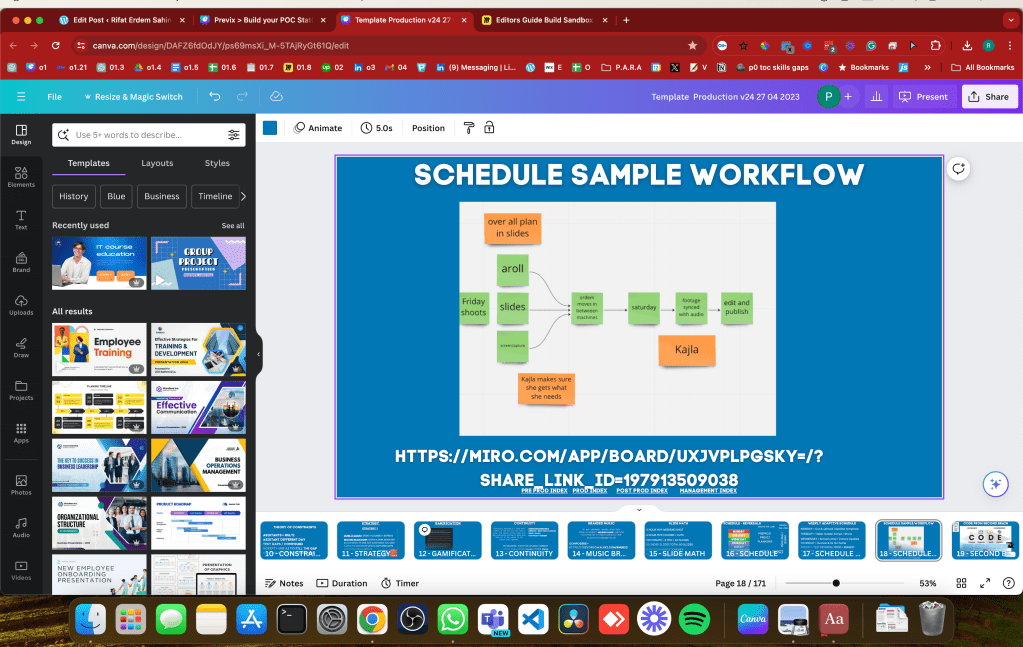Click the lock icon in toolbar
This screenshot has height=647, width=1023.
coord(489,128)
